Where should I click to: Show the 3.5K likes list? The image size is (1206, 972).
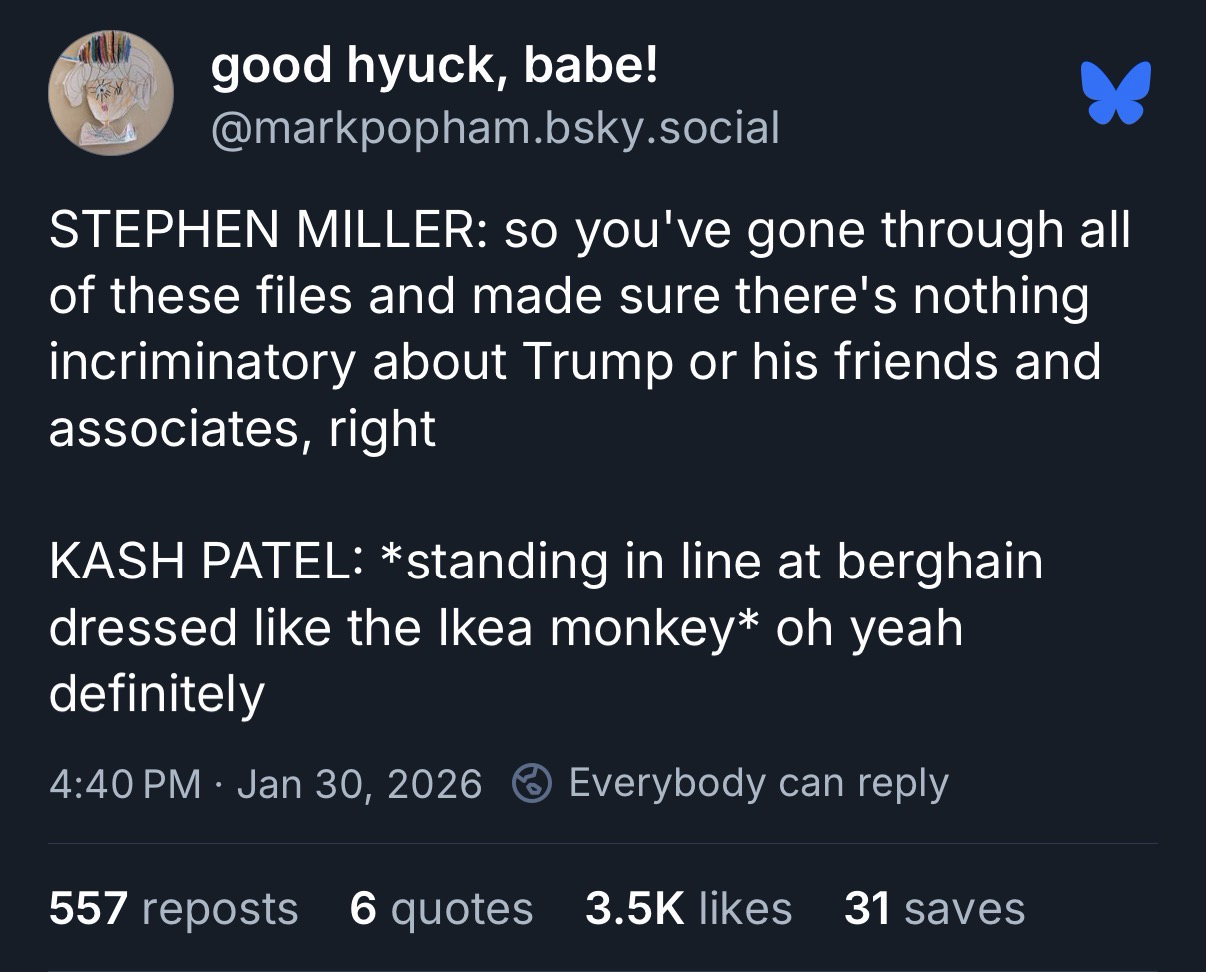click(688, 909)
